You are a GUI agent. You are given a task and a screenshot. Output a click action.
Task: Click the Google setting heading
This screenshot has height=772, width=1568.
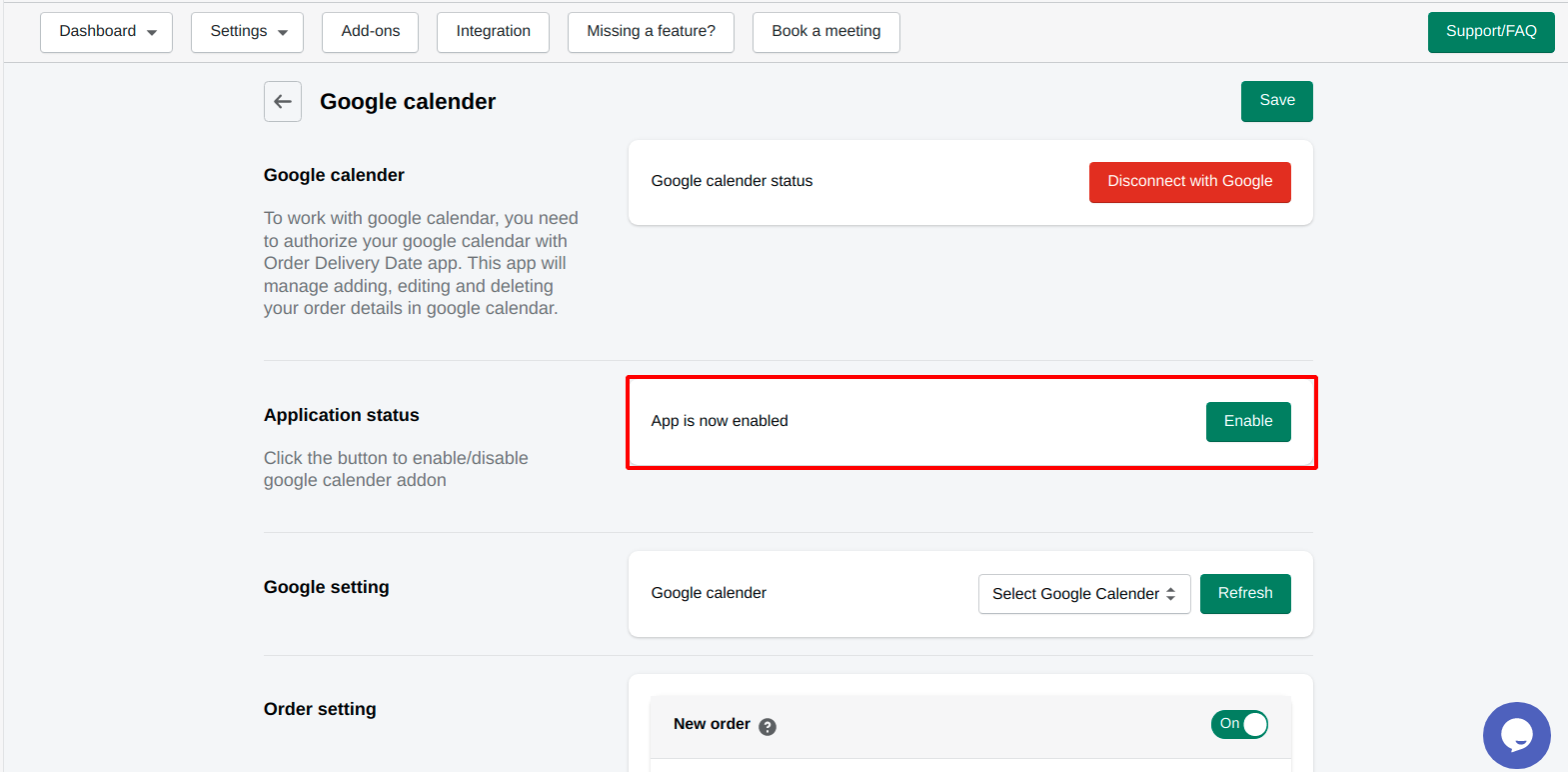tap(327, 587)
